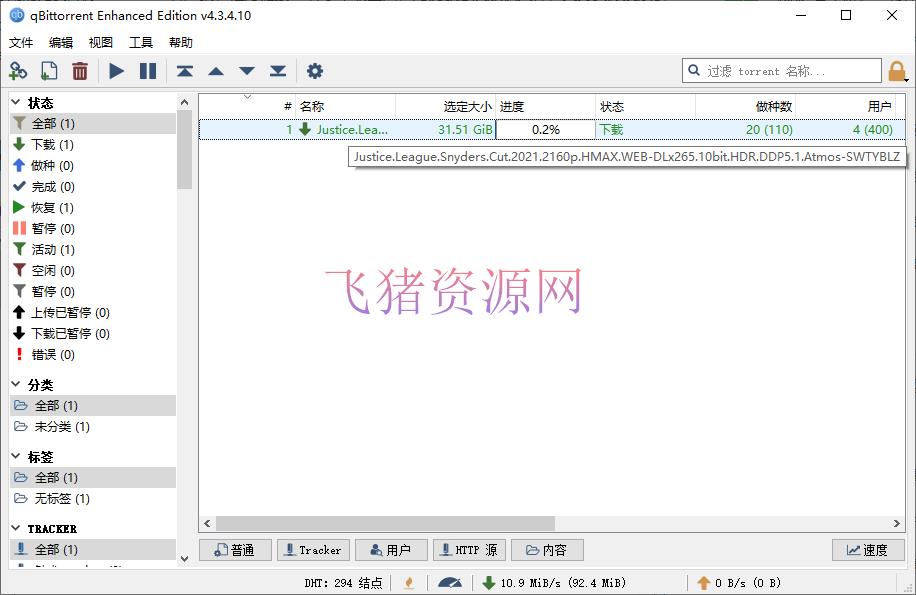916x595 pixels.
Task: Sort by 进度 column header
Action: point(546,106)
